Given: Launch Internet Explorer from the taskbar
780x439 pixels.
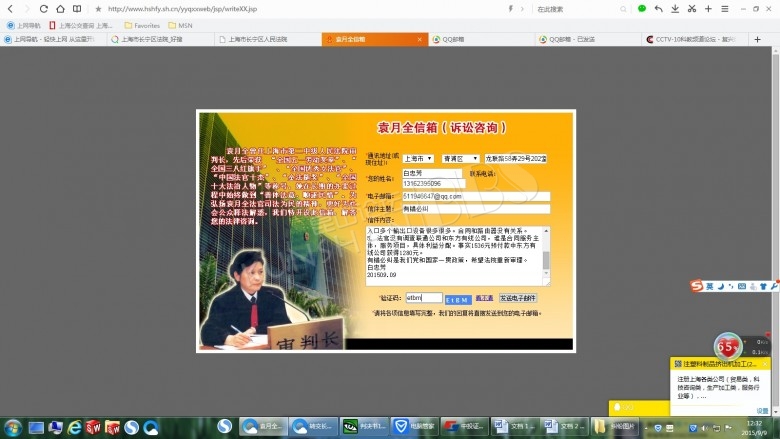Looking at the screenshot, I should click(x=74, y=427).
